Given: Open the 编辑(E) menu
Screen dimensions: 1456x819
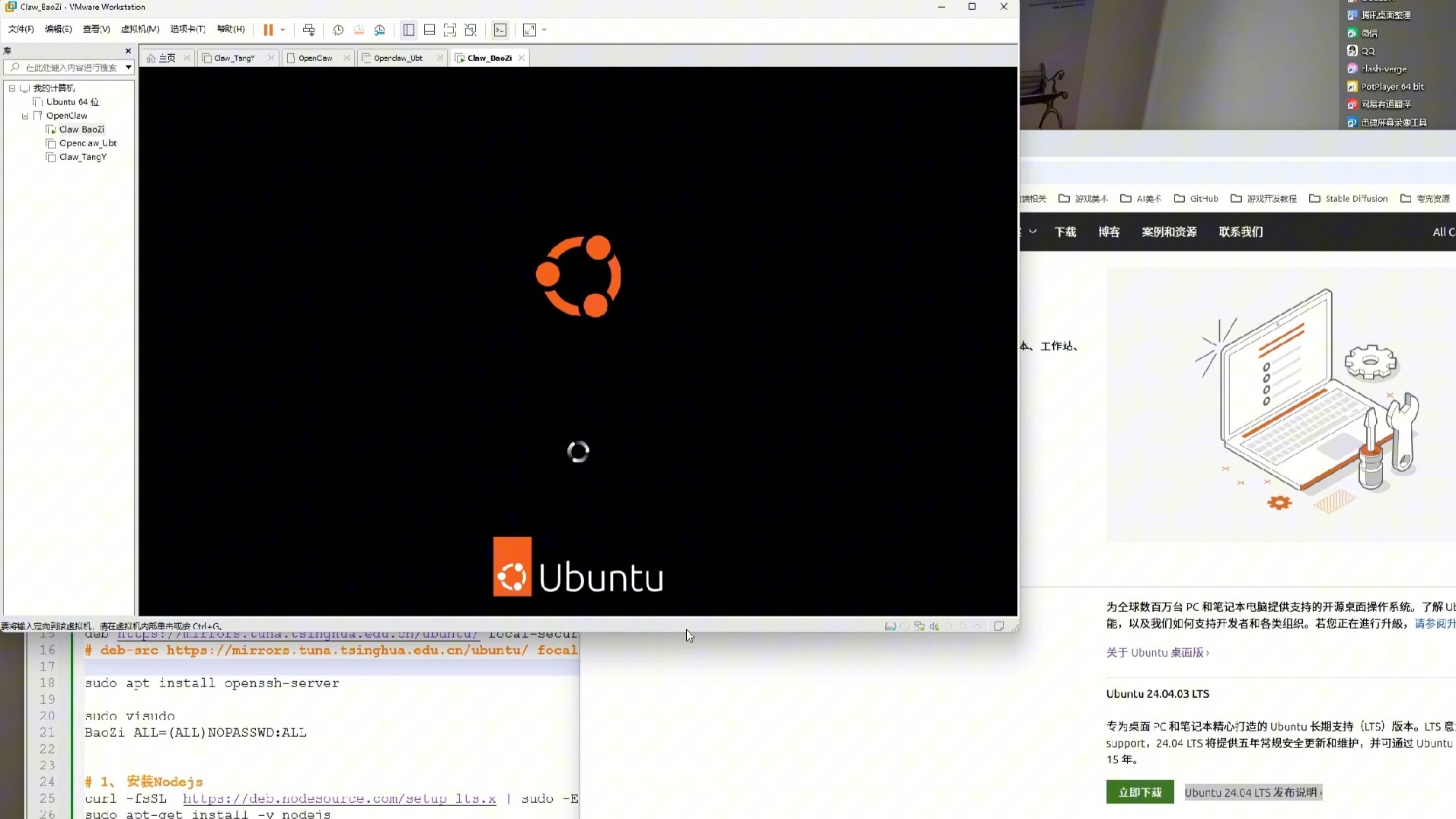Looking at the screenshot, I should [58, 29].
